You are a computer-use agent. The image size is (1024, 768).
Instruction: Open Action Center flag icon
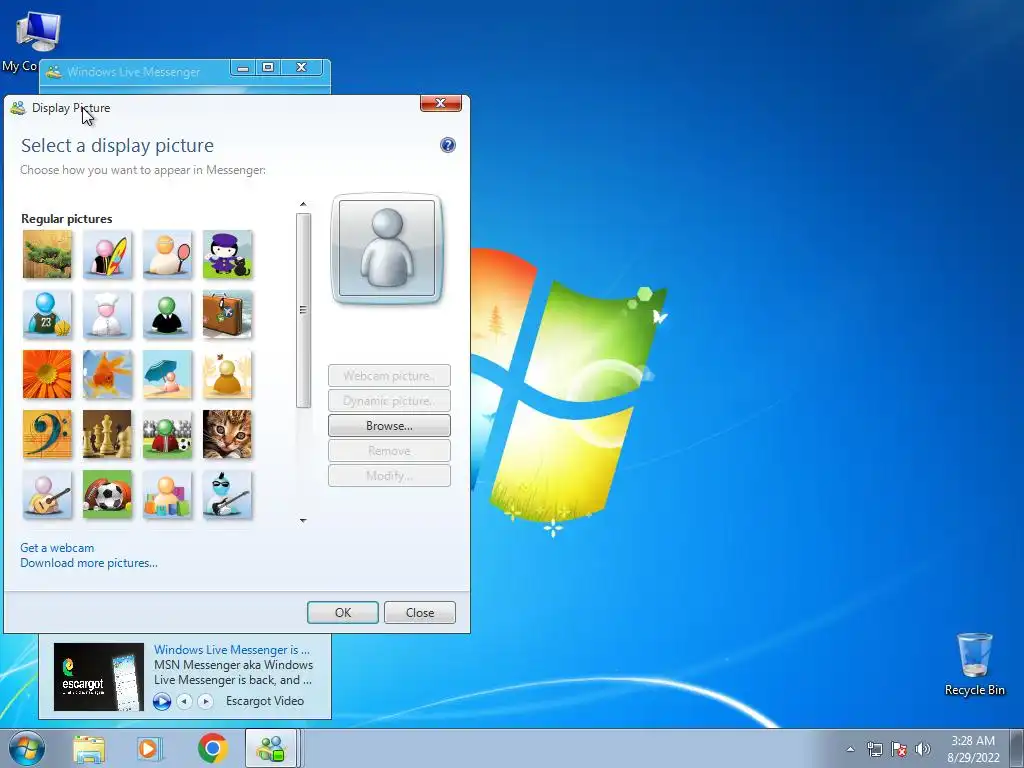pos(899,749)
